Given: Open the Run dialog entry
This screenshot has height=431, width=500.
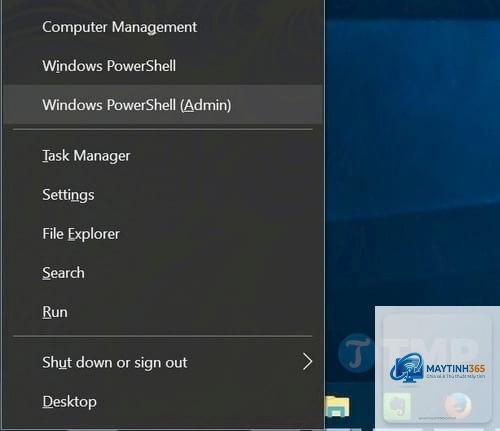Looking at the screenshot, I should (163, 312).
